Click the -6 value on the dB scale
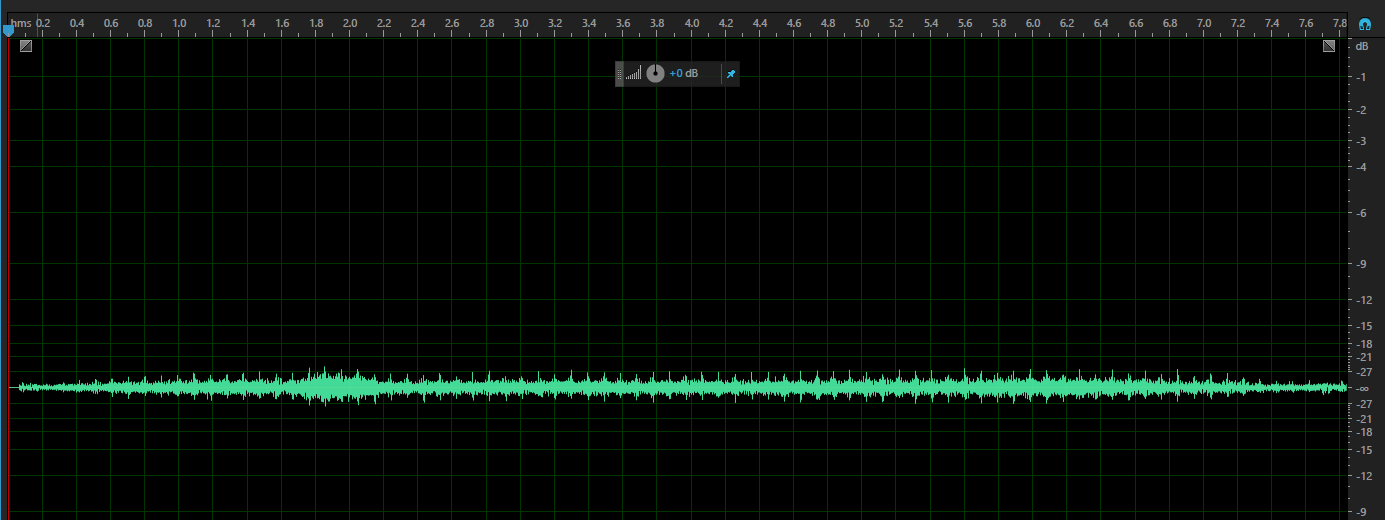Screen dimensions: 1385x520 point(1363,213)
